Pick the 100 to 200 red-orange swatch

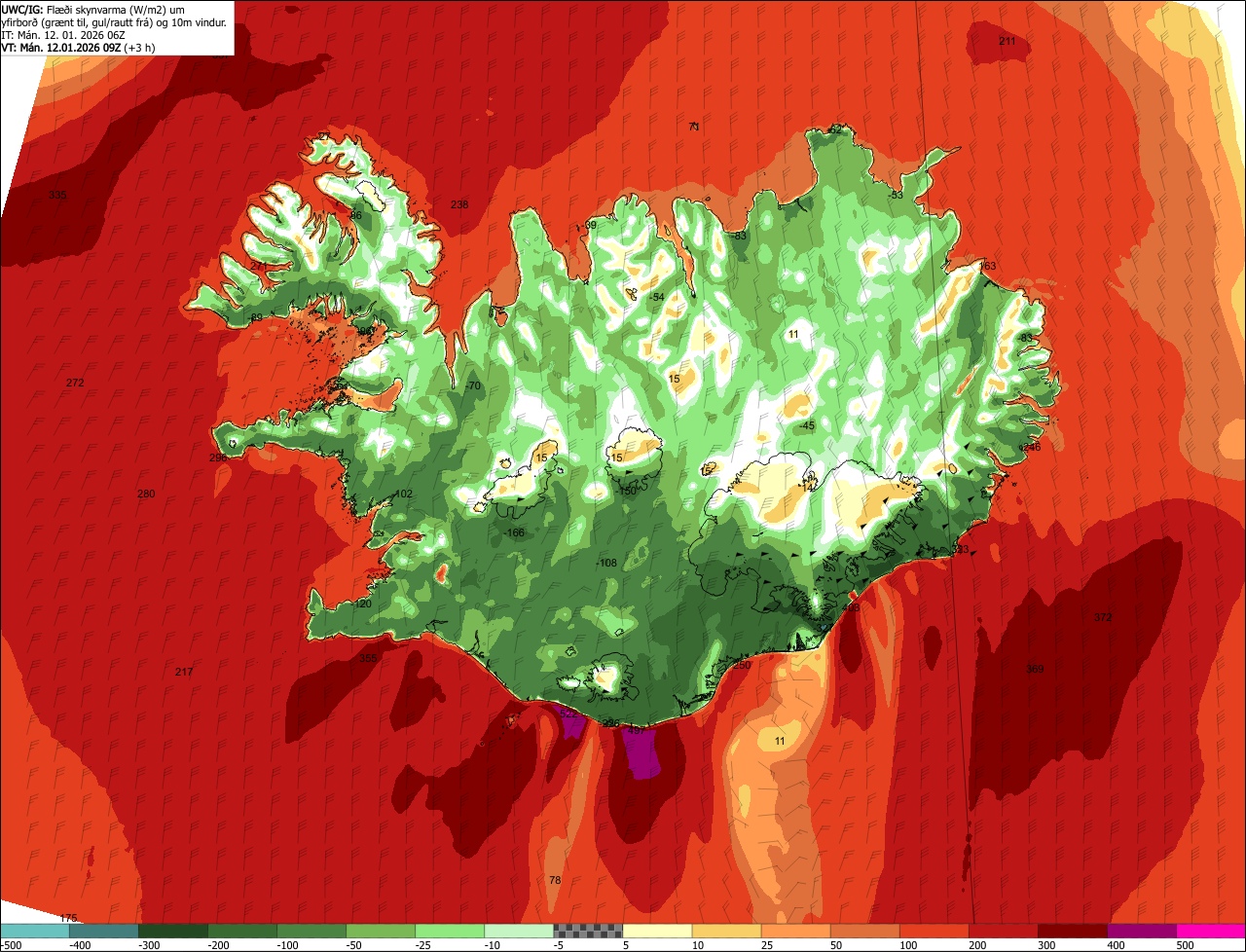934,931
